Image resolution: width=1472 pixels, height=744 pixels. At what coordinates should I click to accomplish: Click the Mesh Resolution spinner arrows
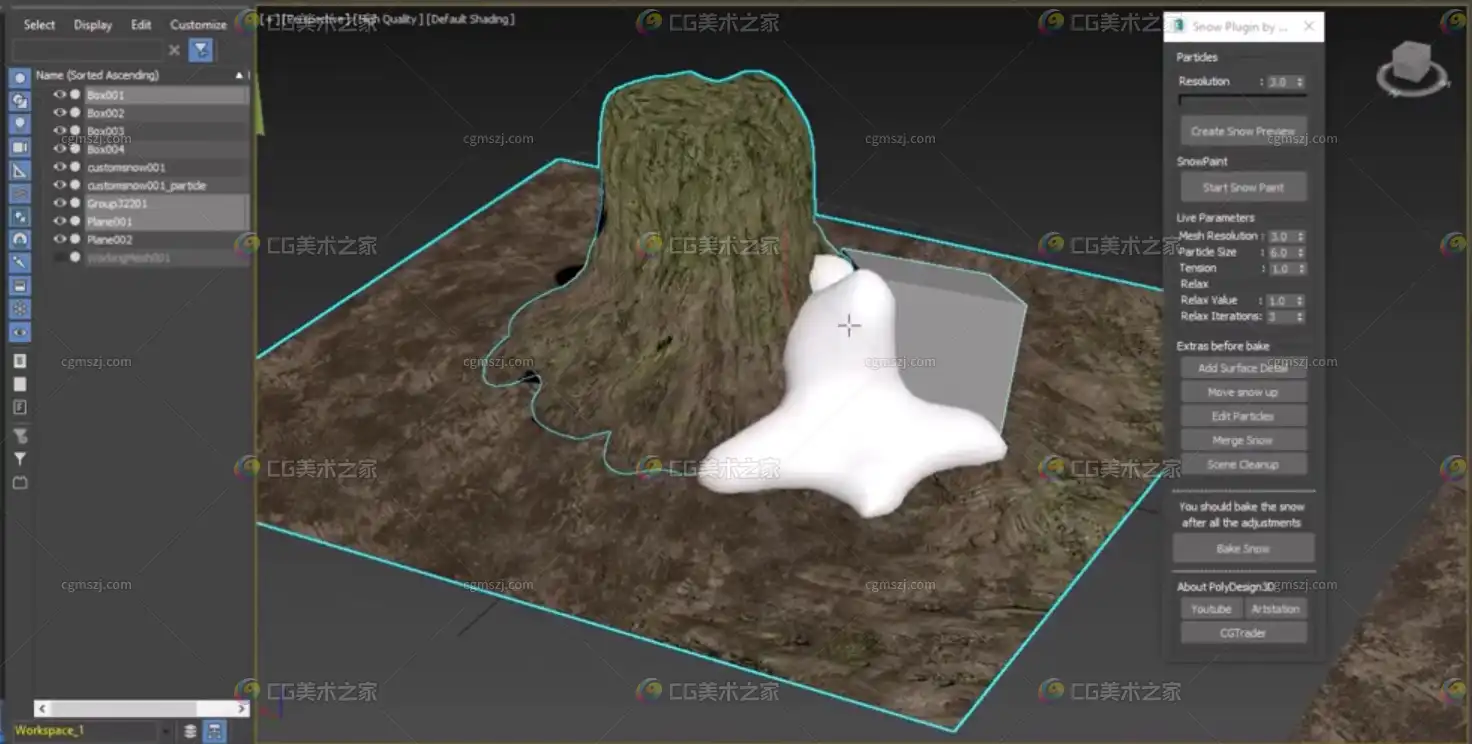[1300, 237]
